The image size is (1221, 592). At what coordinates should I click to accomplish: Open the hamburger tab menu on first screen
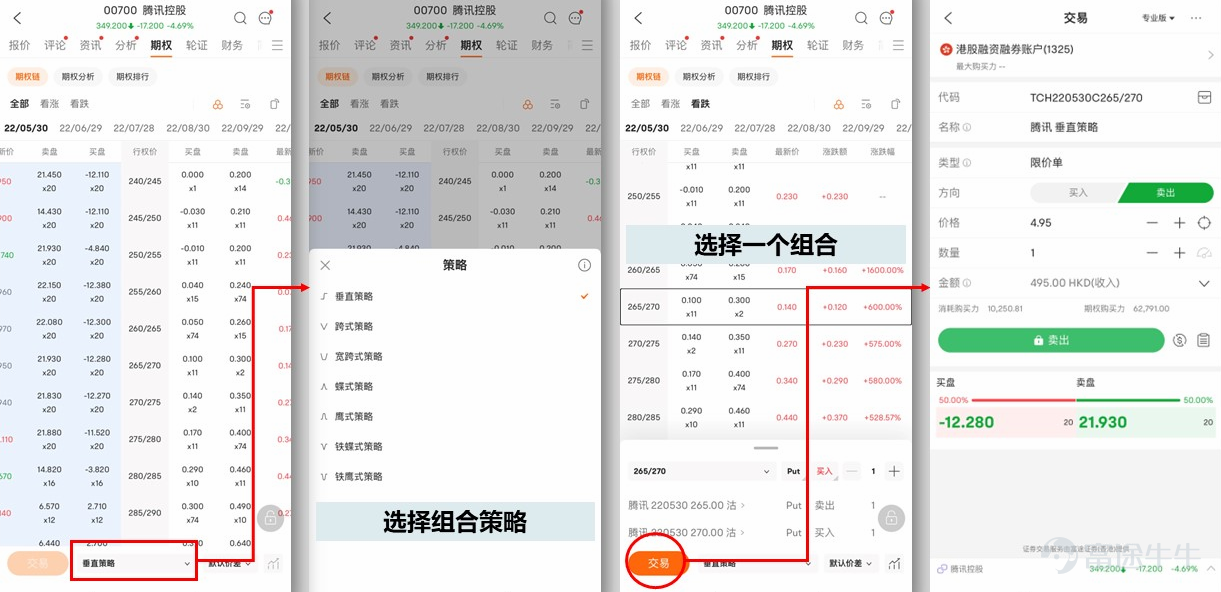click(277, 45)
